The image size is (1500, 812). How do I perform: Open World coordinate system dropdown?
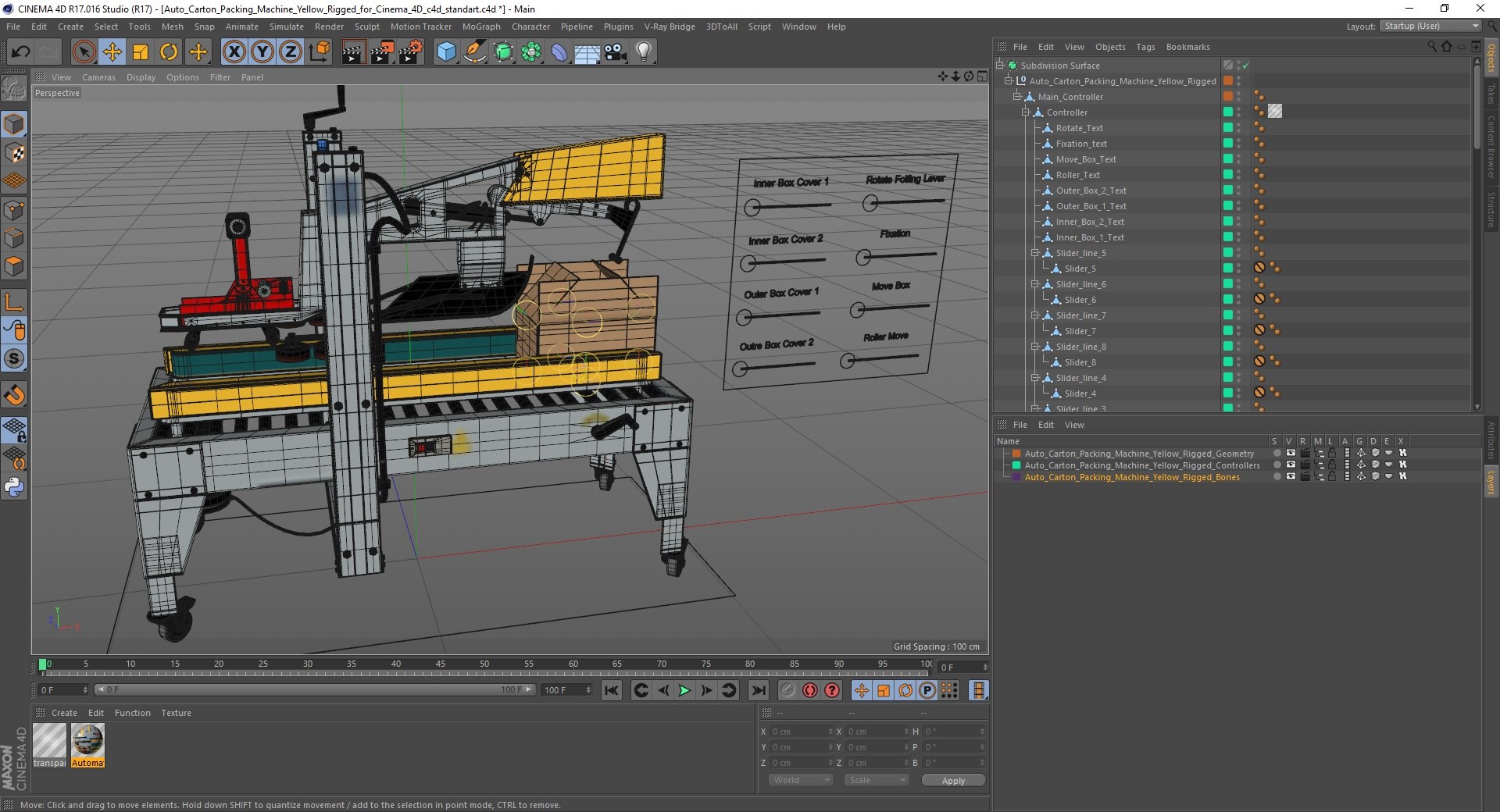(802, 780)
